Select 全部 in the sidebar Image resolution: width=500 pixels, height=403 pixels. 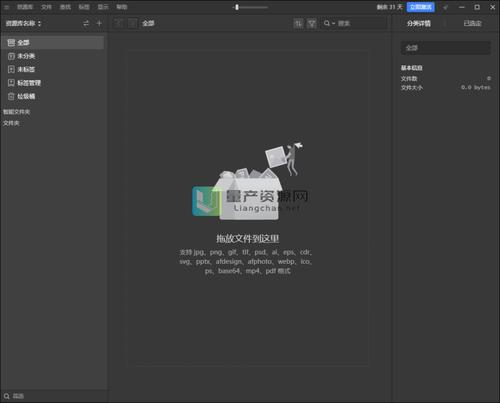(x=53, y=43)
